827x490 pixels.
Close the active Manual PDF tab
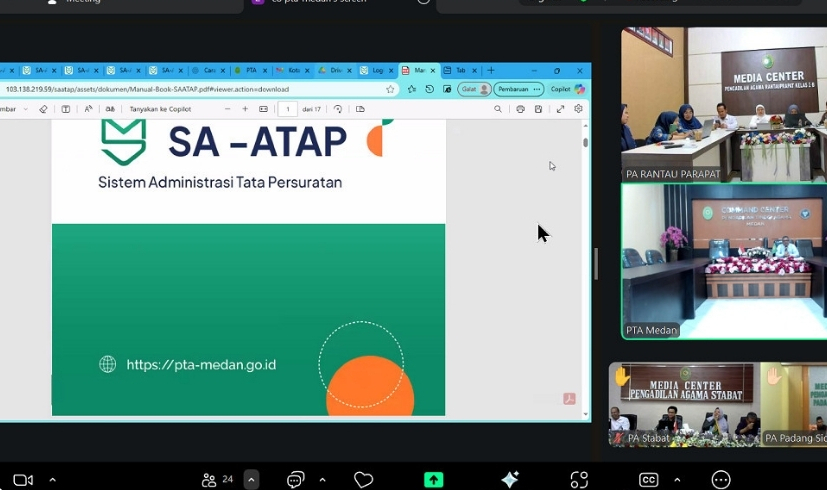tap(433, 70)
